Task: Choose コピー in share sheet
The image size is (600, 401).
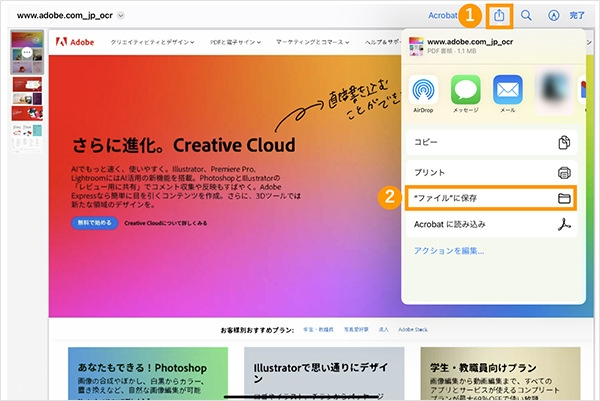Action: tap(491, 142)
